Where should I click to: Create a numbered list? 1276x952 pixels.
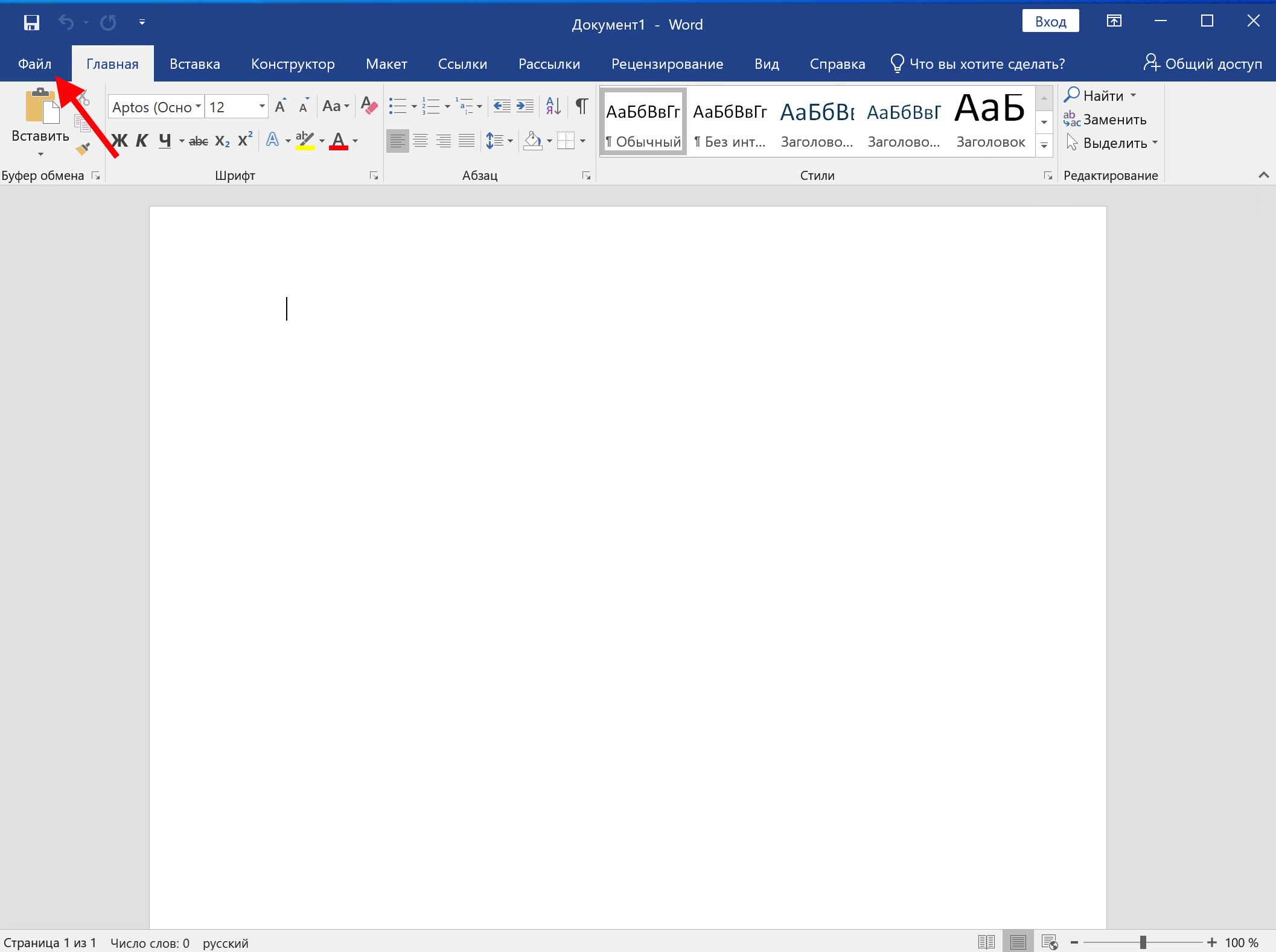coord(431,106)
